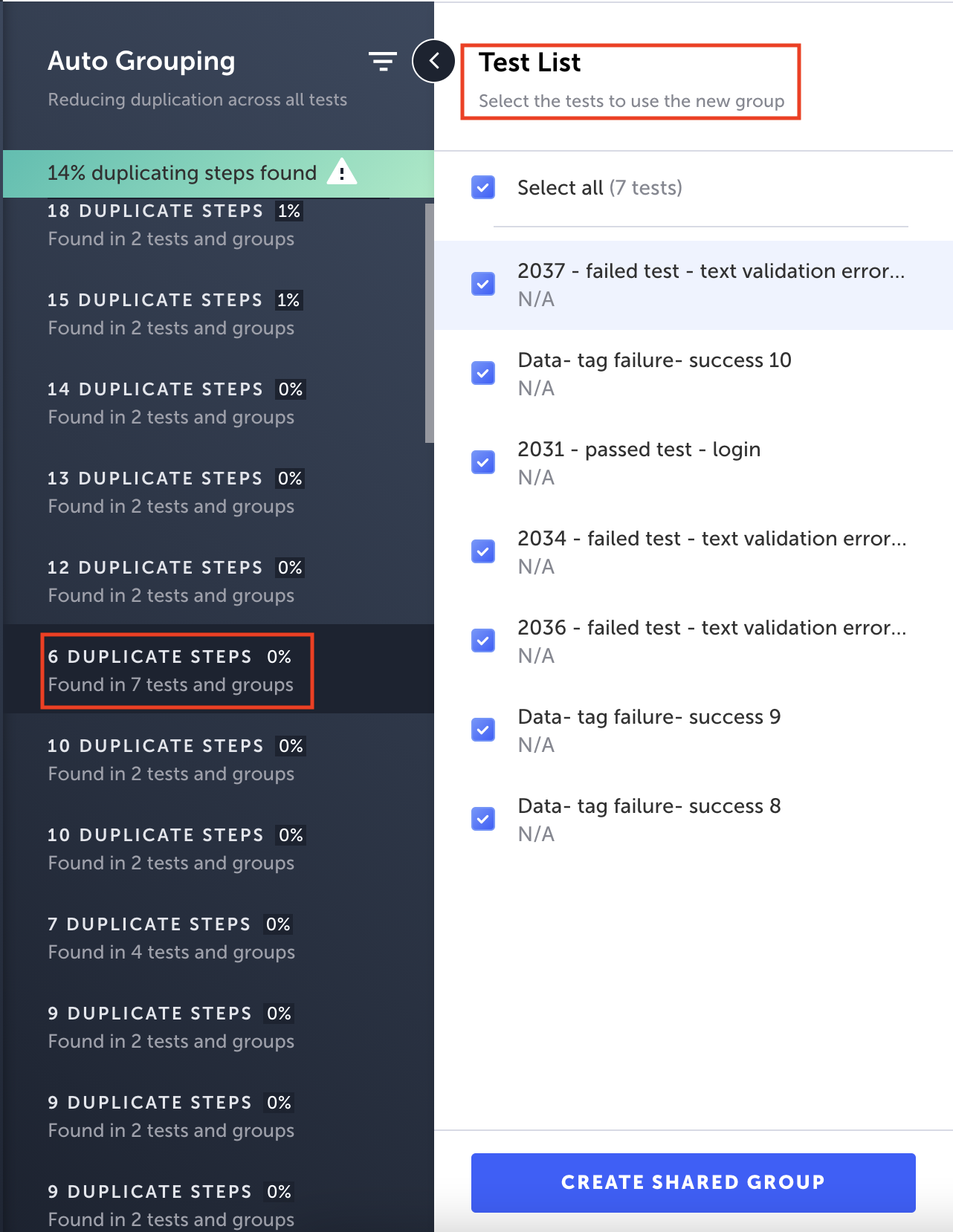Image resolution: width=953 pixels, height=1232 pixels.
Task: Uncheck the 2037 failed test checkbox
Action: 483,284
